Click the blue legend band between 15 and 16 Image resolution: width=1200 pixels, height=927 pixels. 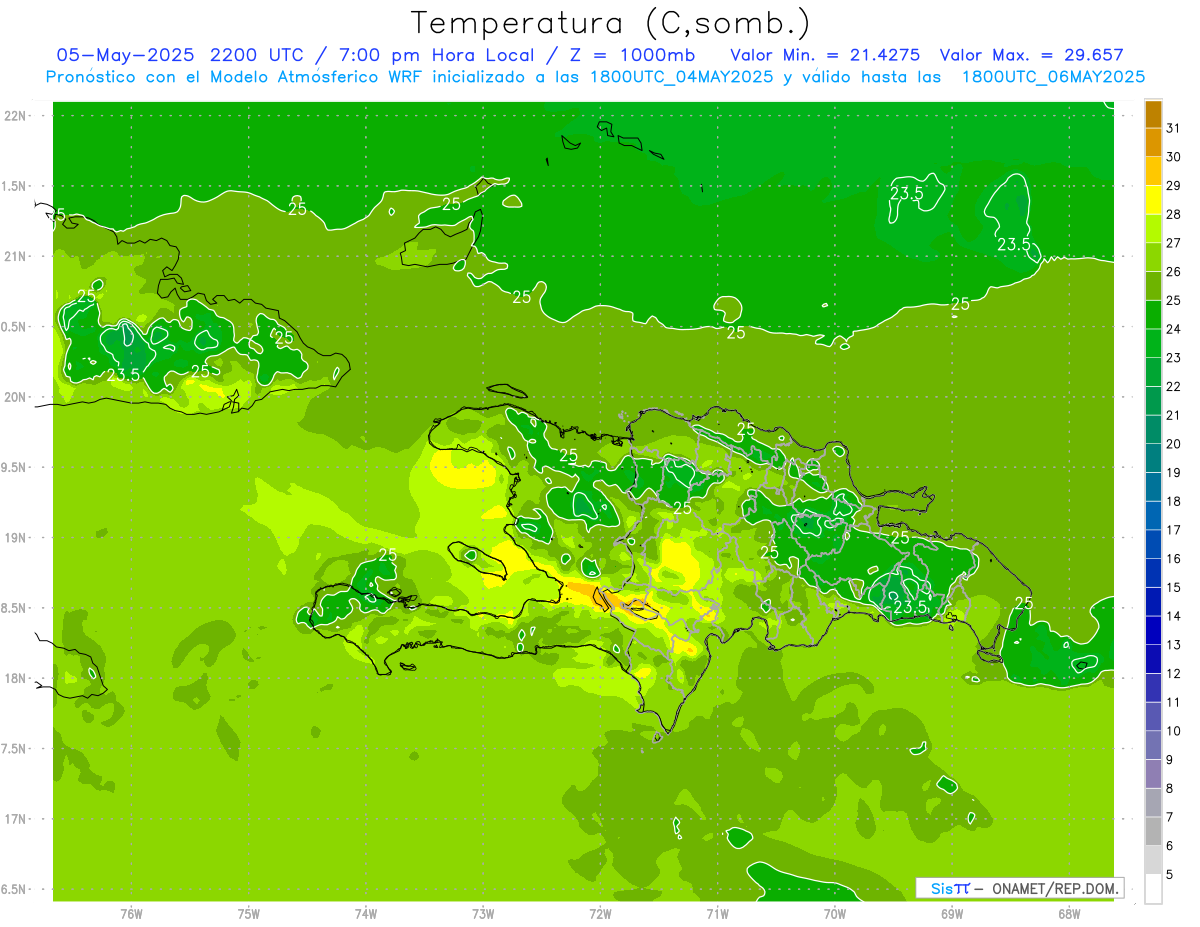1153,573
